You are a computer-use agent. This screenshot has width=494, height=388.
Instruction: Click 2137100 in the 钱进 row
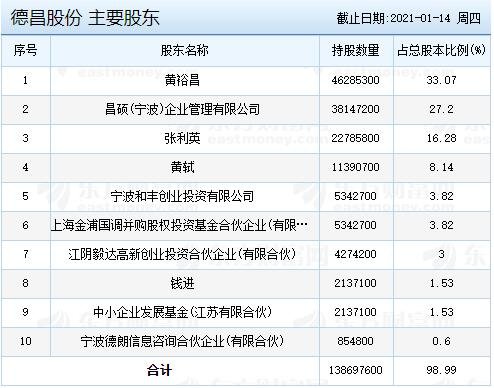pos(355,283)
